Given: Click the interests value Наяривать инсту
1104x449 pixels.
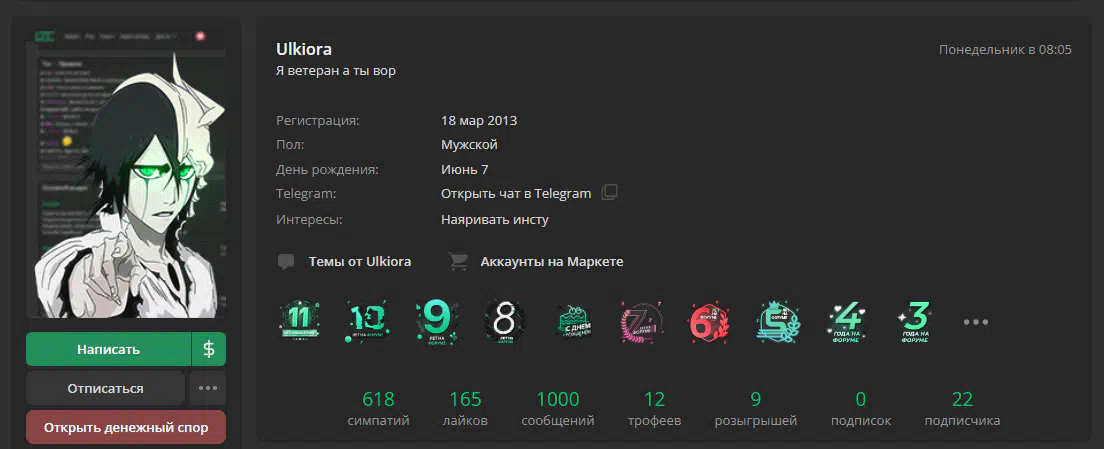Looking at the screenshot, I should coord(495,220).
